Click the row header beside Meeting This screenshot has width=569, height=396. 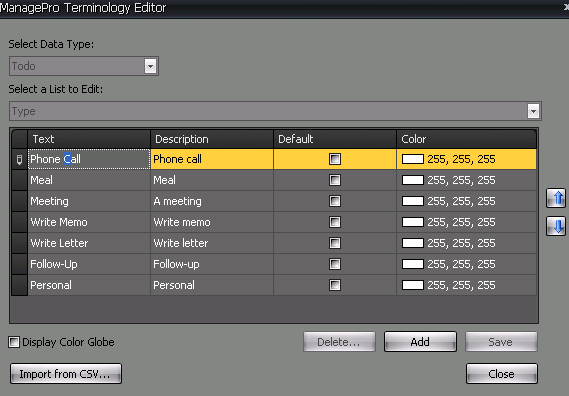(x=20, y=201)
